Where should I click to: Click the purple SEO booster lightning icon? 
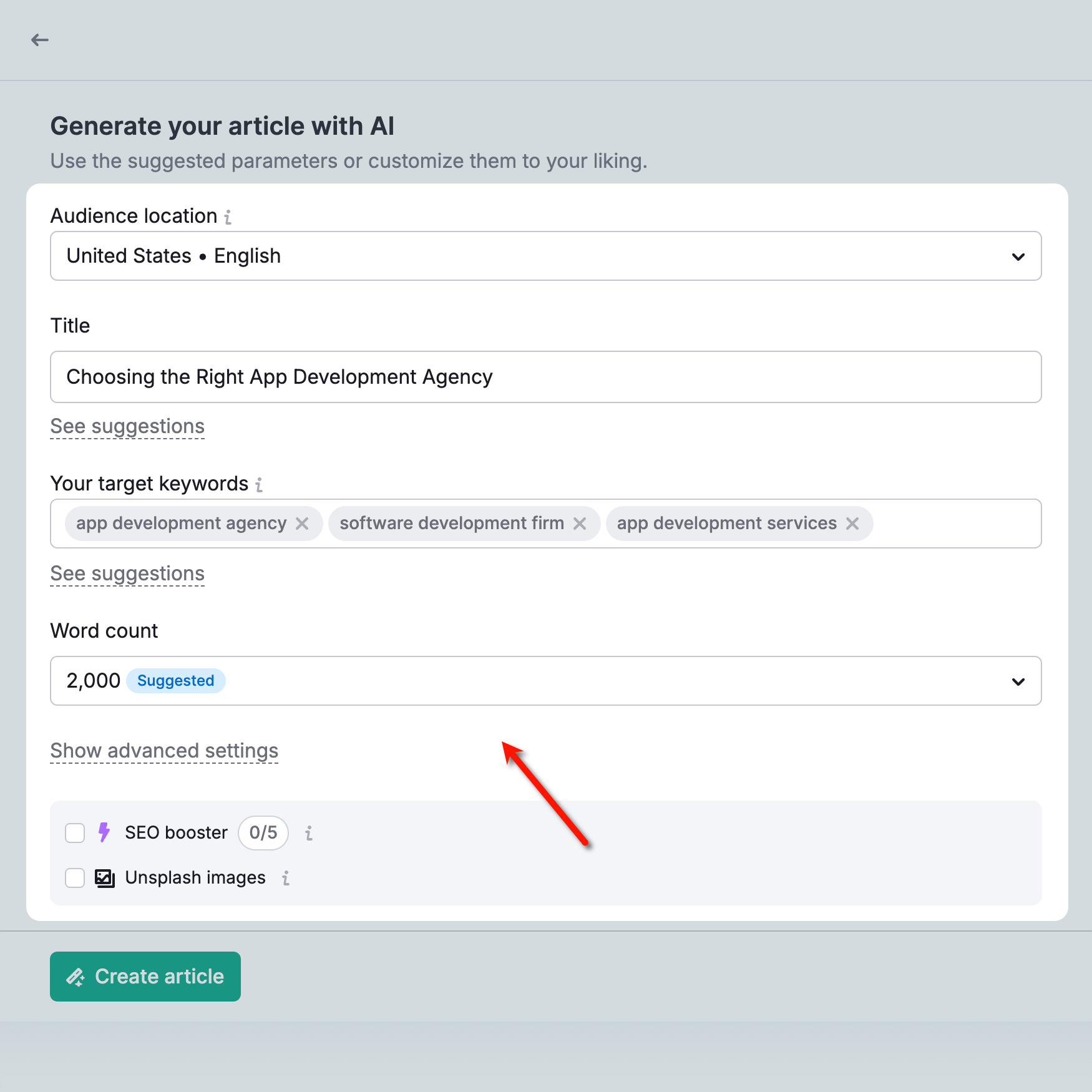[x=104, y=832]
